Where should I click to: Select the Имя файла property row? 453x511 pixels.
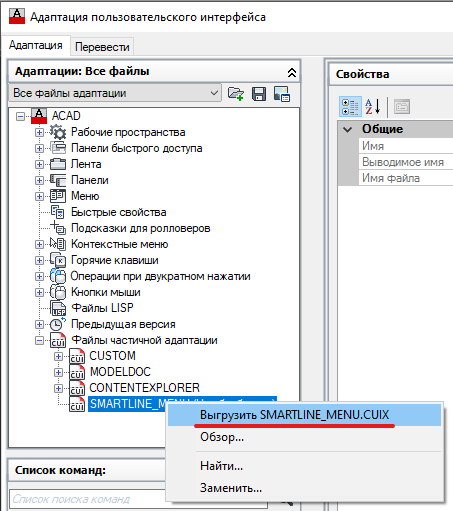tap(405, 178)
